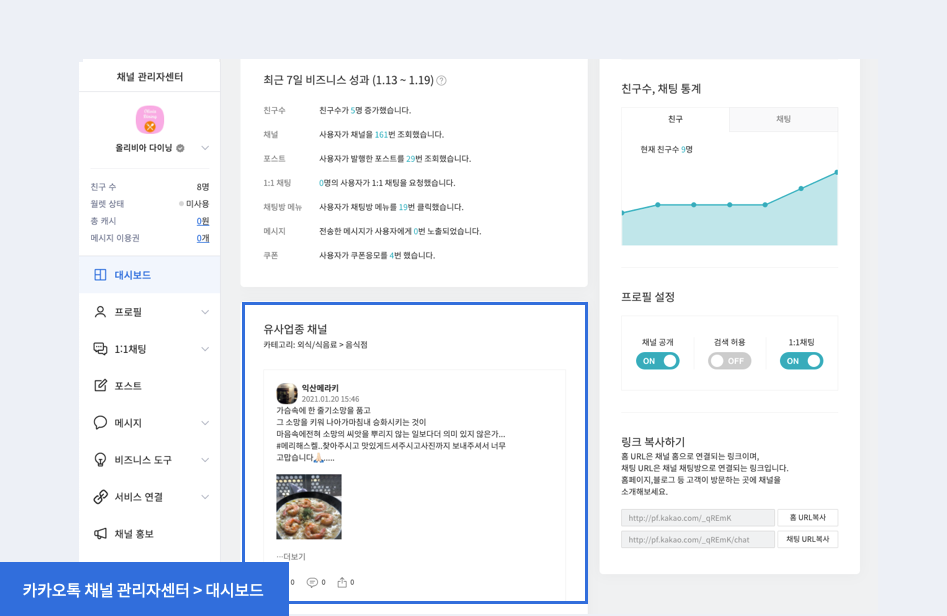Select 채널 홍보 in the sidebar menu
The width and height of the screenshot is (947, 616).
149,534
